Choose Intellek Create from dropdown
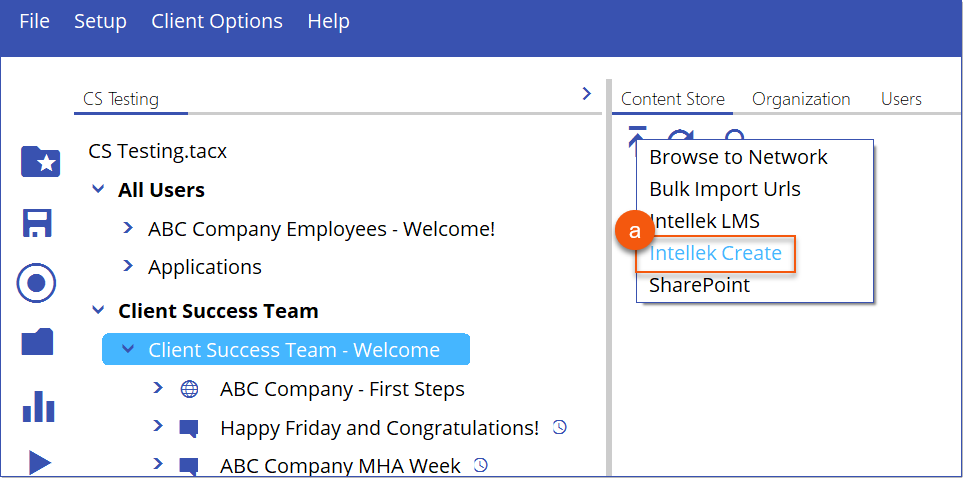 [x=716, y=253]
